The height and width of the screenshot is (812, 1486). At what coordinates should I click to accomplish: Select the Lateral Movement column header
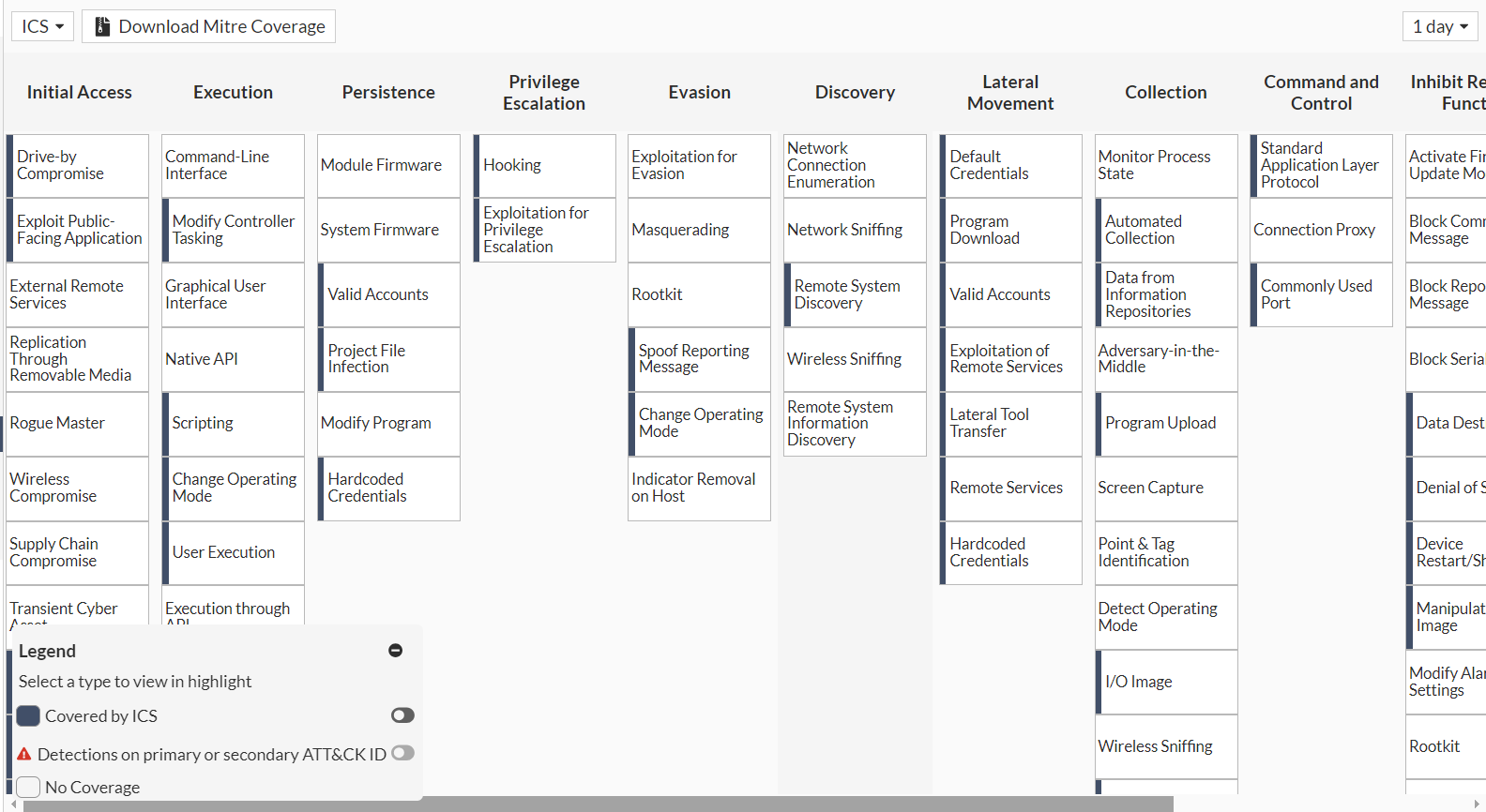[1010, 92]
